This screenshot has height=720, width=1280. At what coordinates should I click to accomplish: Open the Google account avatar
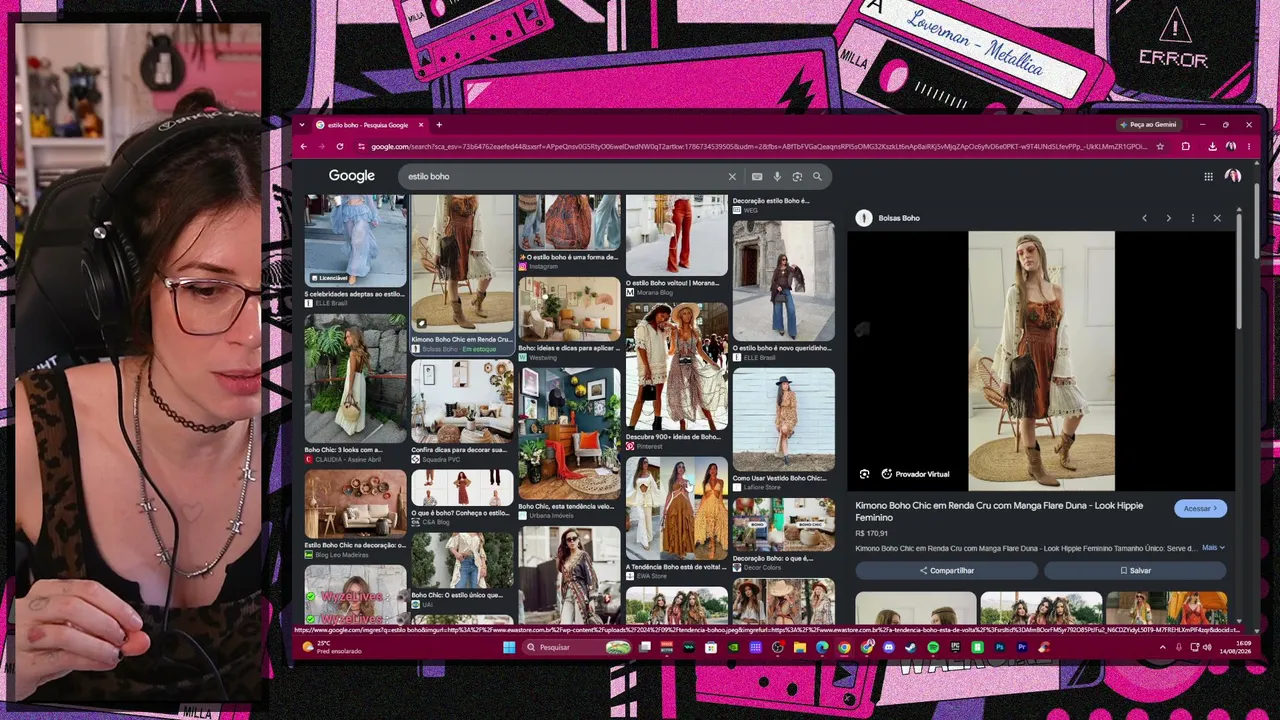click(x=1233, y=176)
